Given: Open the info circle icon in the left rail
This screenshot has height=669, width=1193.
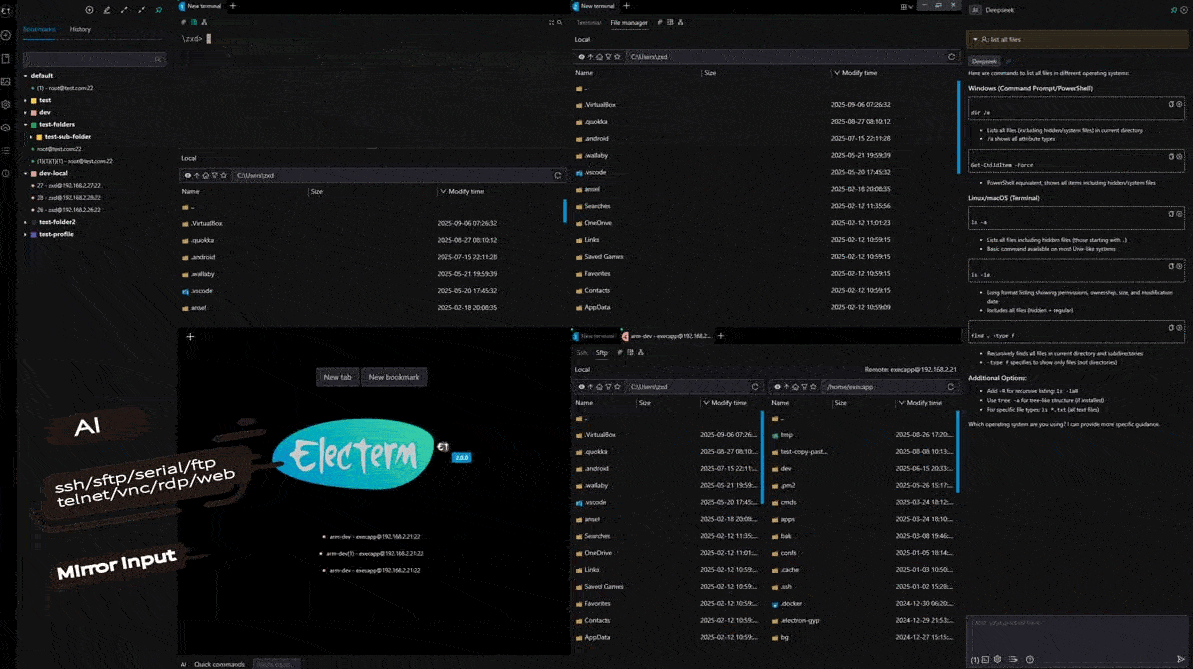Looking at the screenshot, I should tap(6, 174).
